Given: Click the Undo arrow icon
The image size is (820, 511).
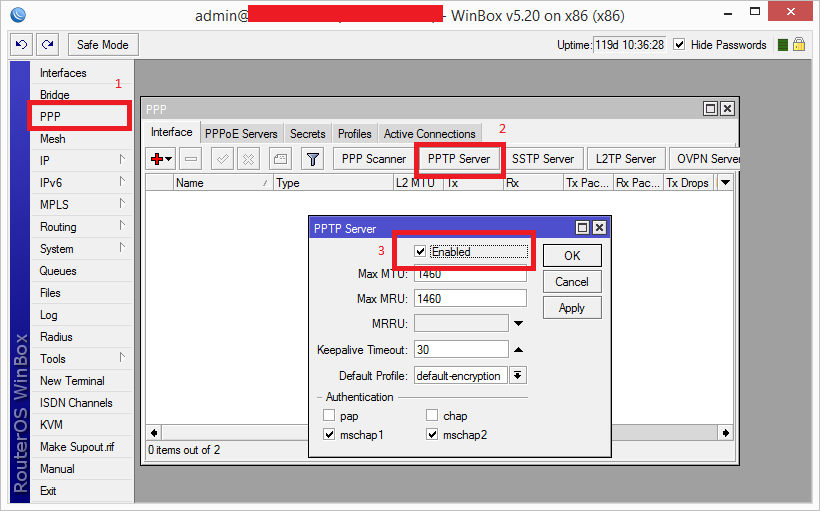Looking at the screenshot, I should pyautogui.click(x=21, y=44).
